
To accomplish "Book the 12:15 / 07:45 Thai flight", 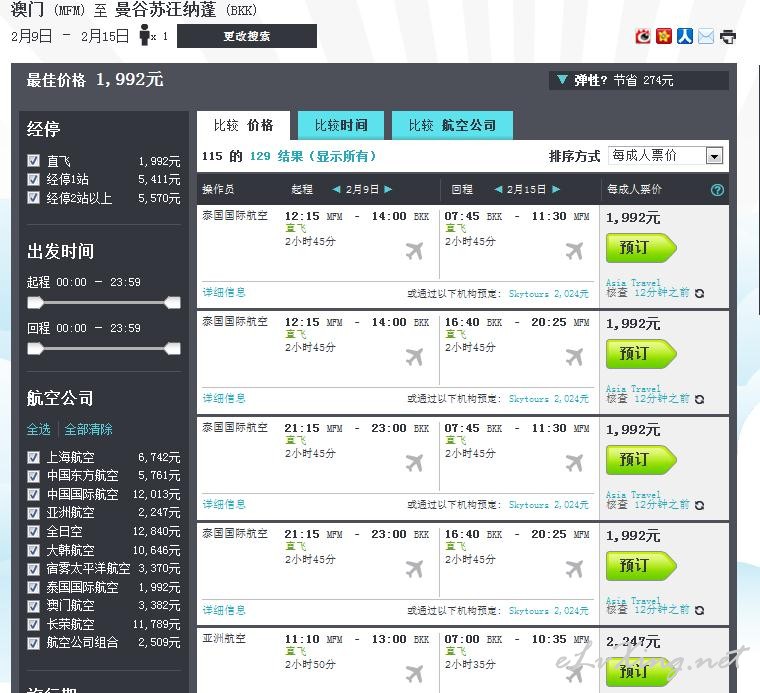I will pyautogui.click(x=641, y=248).
